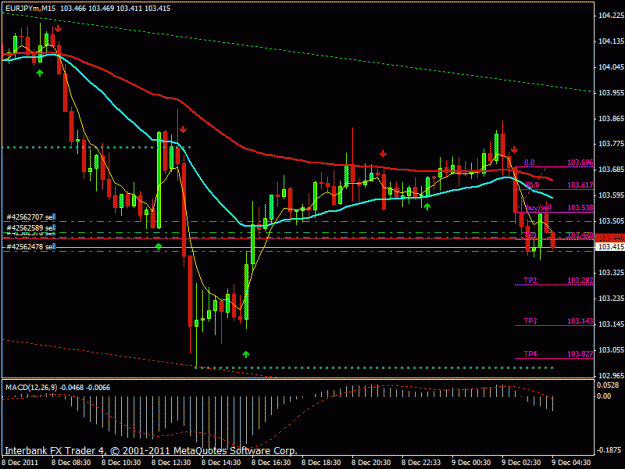Click the 103.685 price axis value

coord(611,170)
